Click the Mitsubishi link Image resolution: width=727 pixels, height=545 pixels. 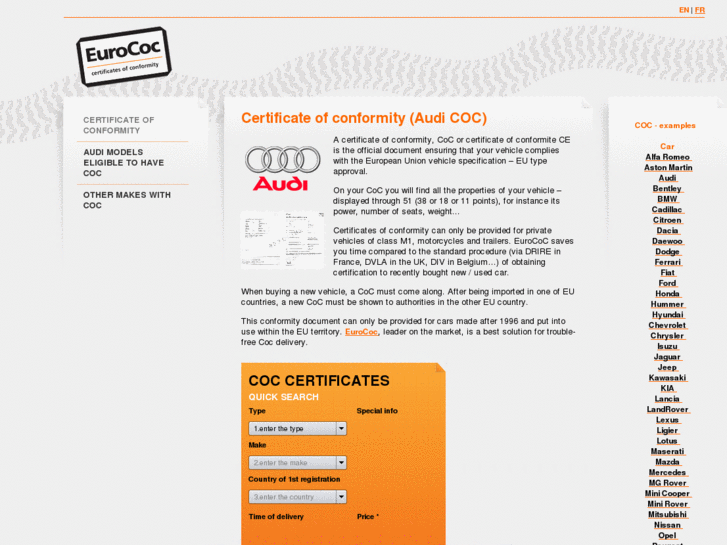[x=668, y=514]
